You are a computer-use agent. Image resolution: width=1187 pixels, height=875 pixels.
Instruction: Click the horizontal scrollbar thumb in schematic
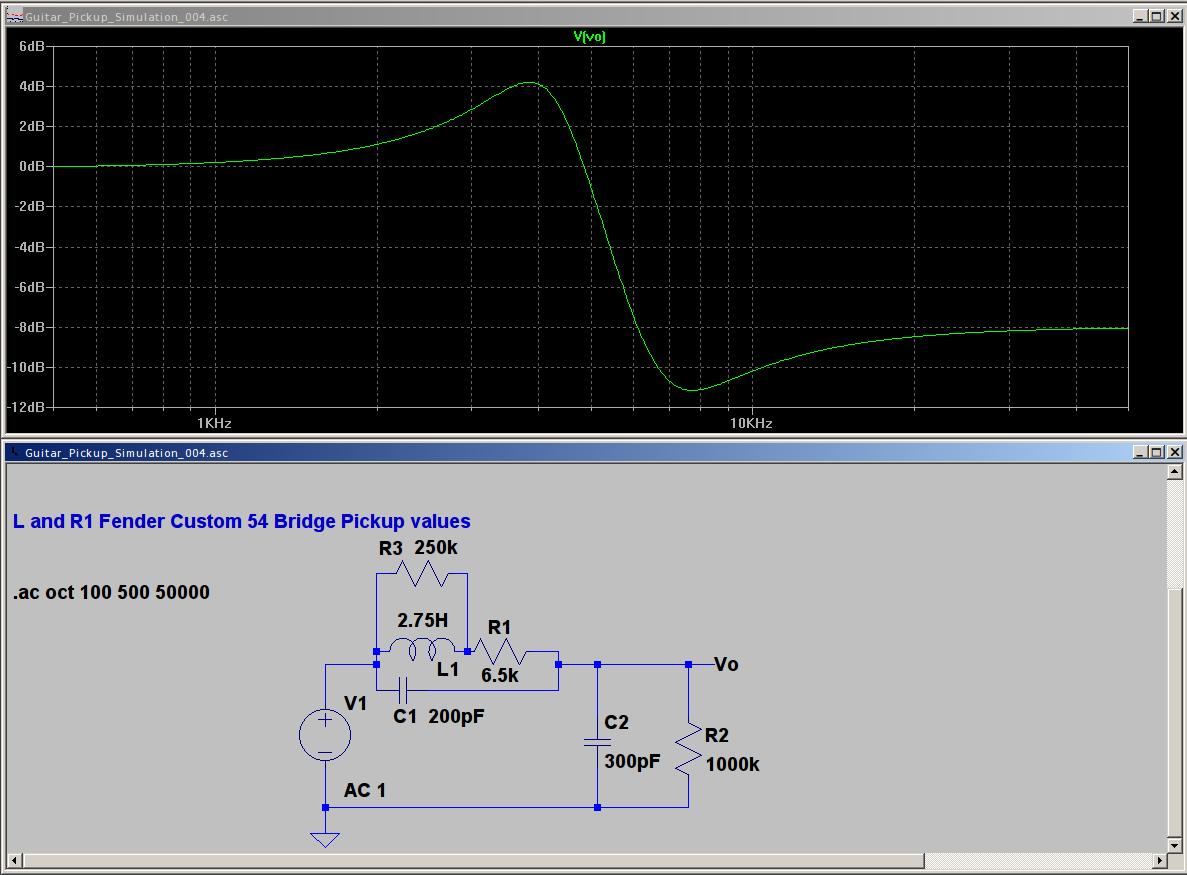pyautogui.click(x=473, y=861)
